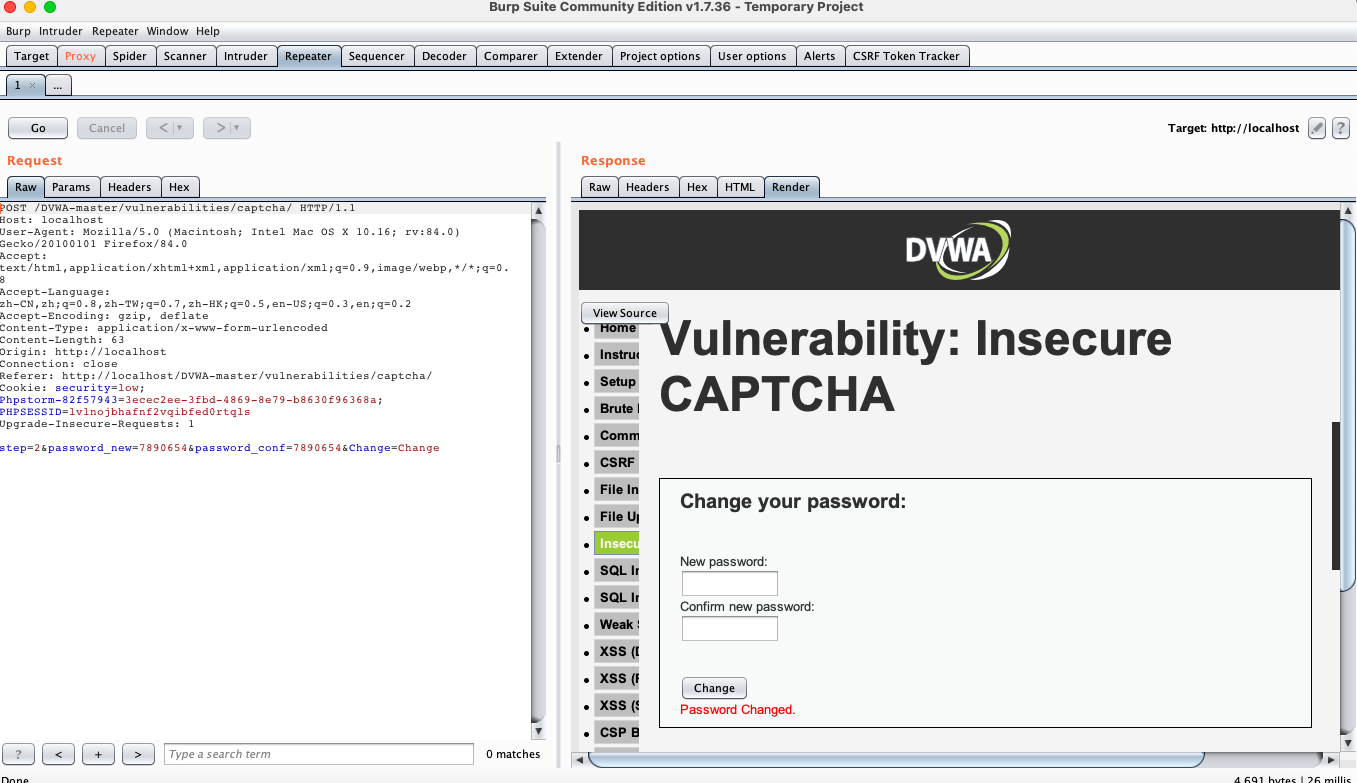Select the request Raw tab
The height and width of the screenshot is (783, 1357).
26,187
